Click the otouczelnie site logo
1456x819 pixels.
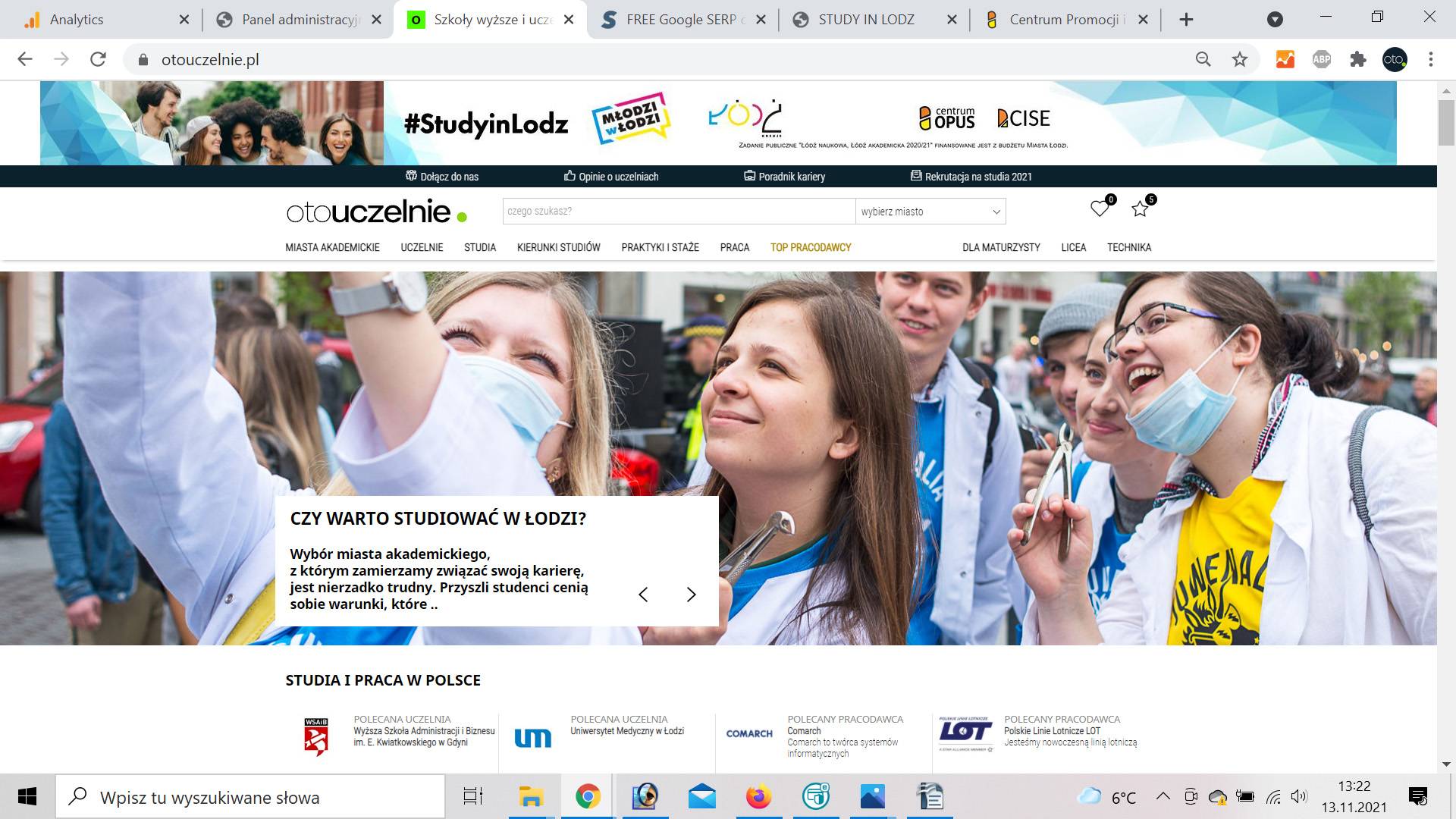click(377, 212)
